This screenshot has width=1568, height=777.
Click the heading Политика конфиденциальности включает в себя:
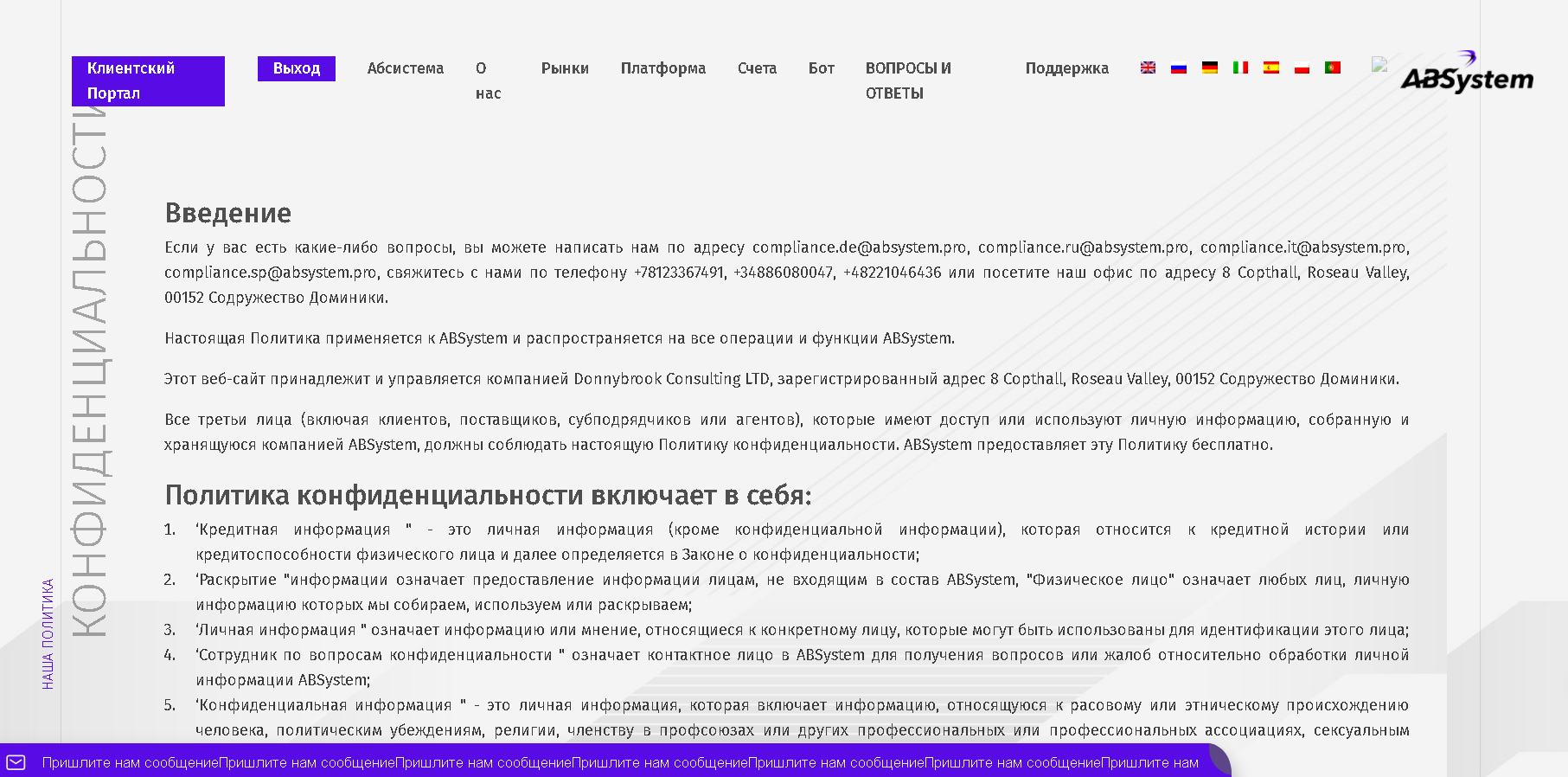(x=489, y=495)
